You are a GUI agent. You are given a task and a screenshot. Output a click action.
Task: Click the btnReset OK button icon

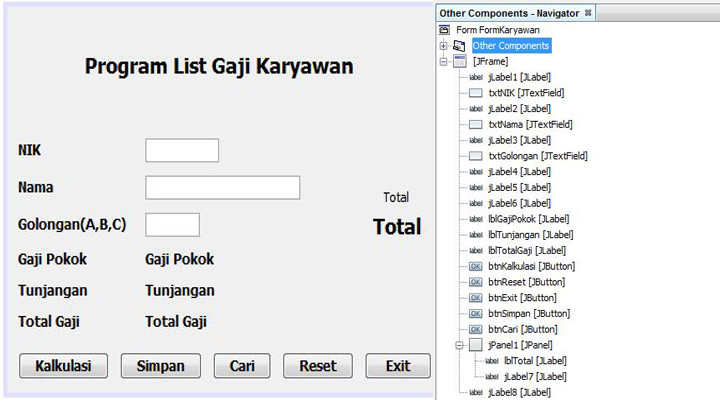coord(476,282)
